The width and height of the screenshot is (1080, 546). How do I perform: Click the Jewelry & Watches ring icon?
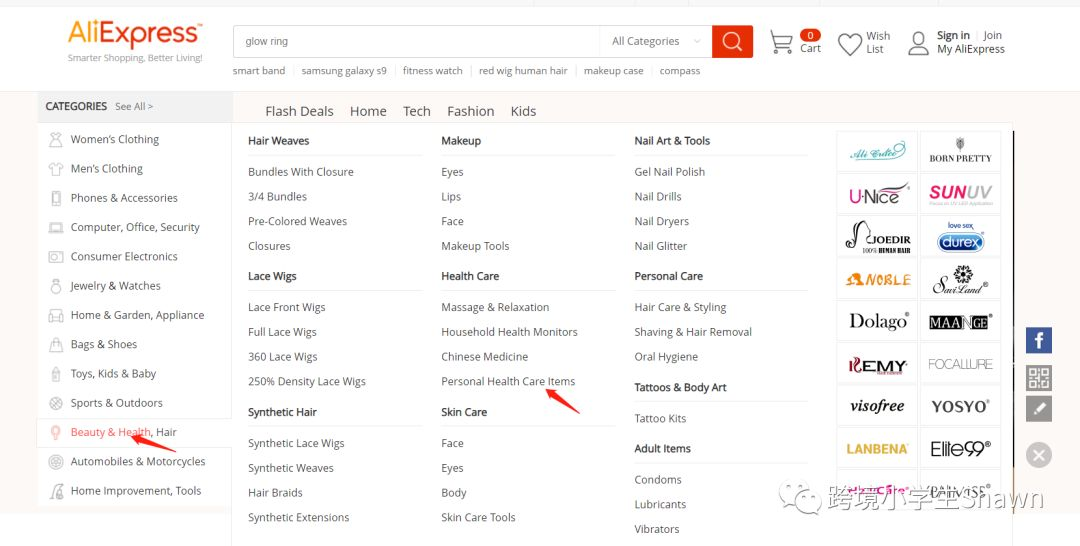[56, 286]
